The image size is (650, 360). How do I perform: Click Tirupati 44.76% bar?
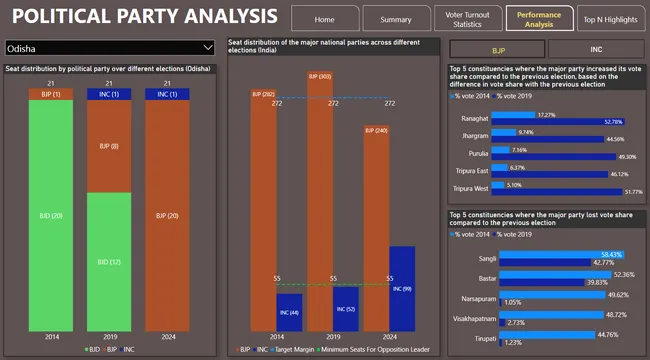pos(547,335)
